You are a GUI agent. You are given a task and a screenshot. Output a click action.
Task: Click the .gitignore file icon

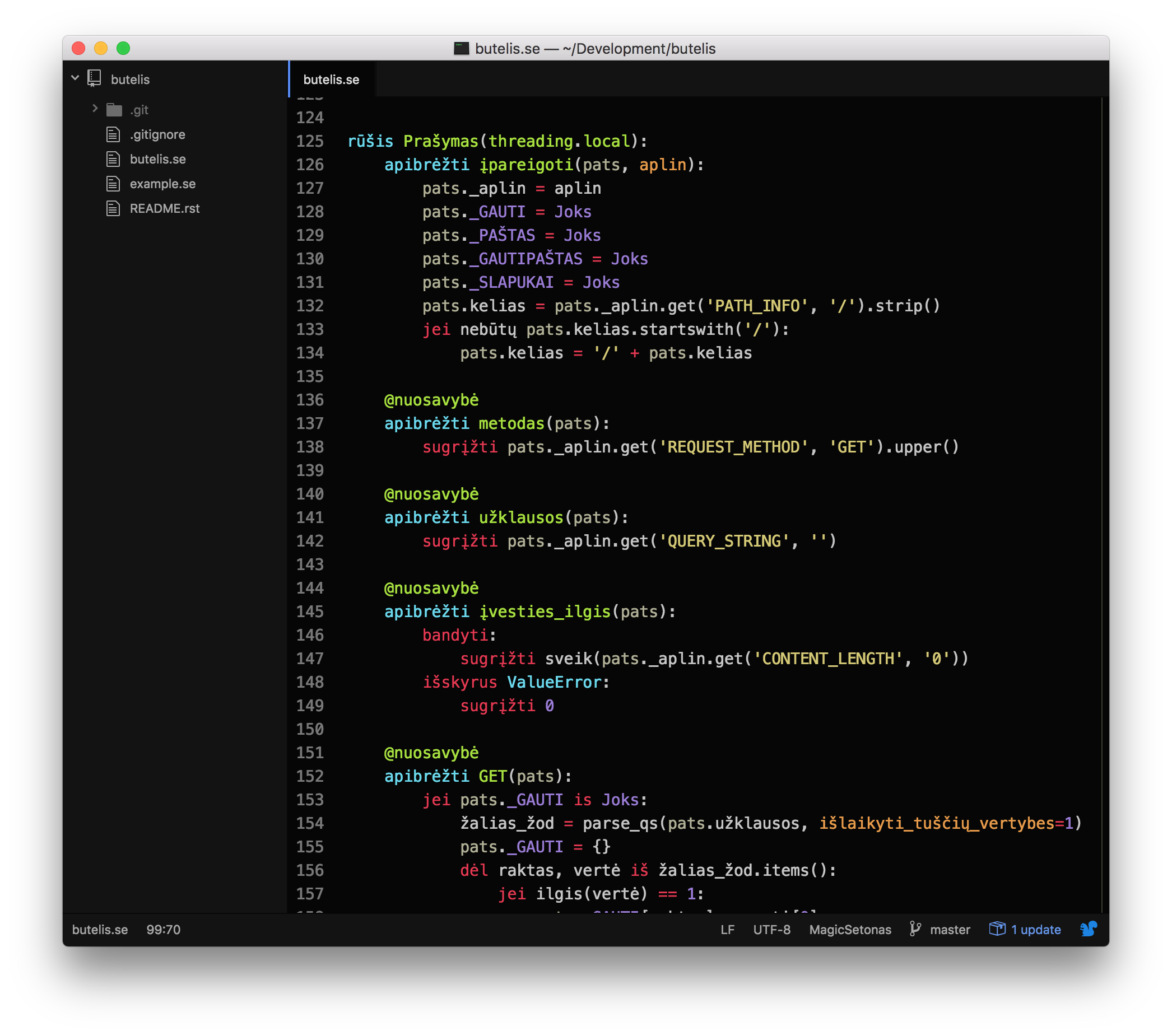[x=114, y=134]
